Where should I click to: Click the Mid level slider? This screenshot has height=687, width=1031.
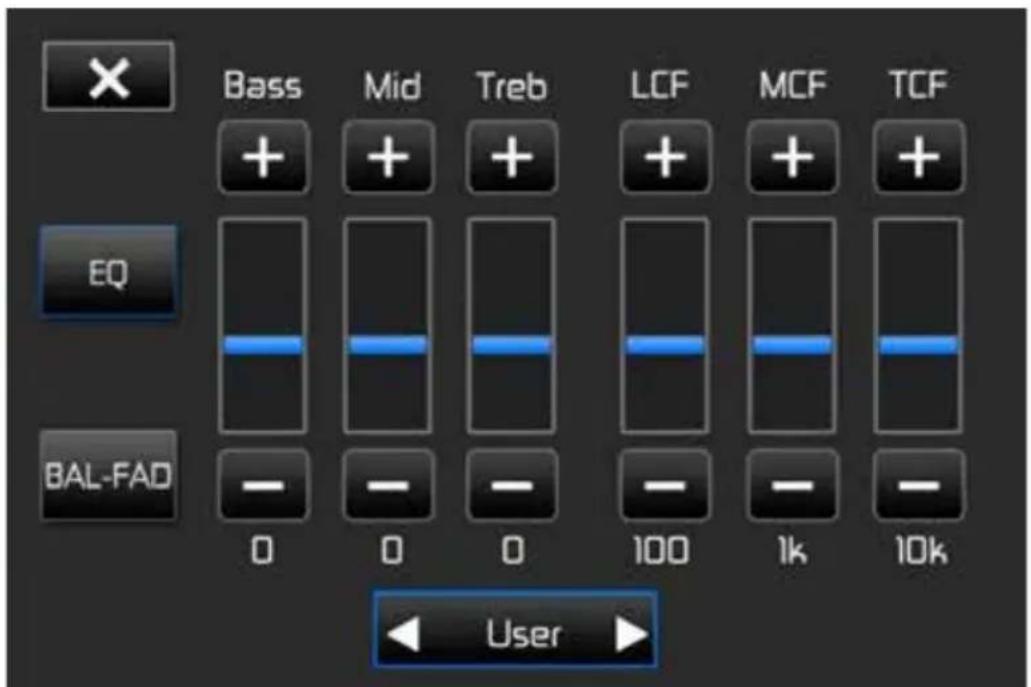(388, 325)
